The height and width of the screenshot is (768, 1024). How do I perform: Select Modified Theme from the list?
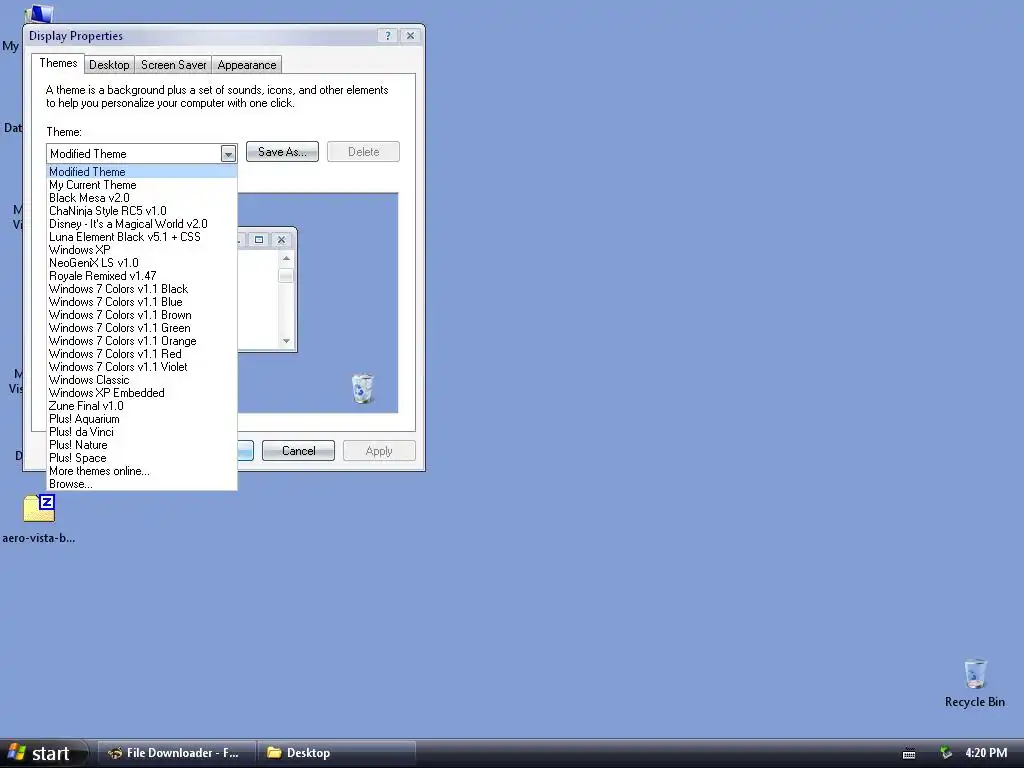[x=142, y=172]
